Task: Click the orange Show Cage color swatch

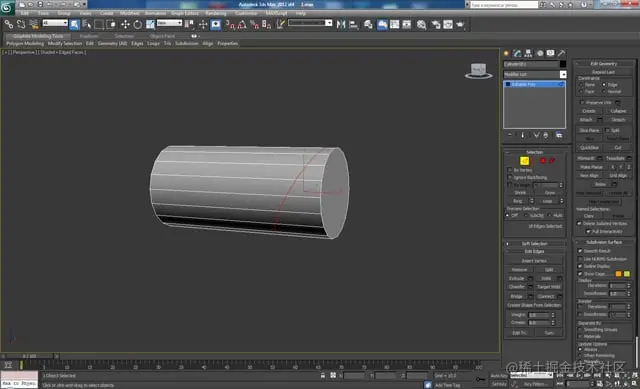Action: pyautogui.click(x=618, y=274)
